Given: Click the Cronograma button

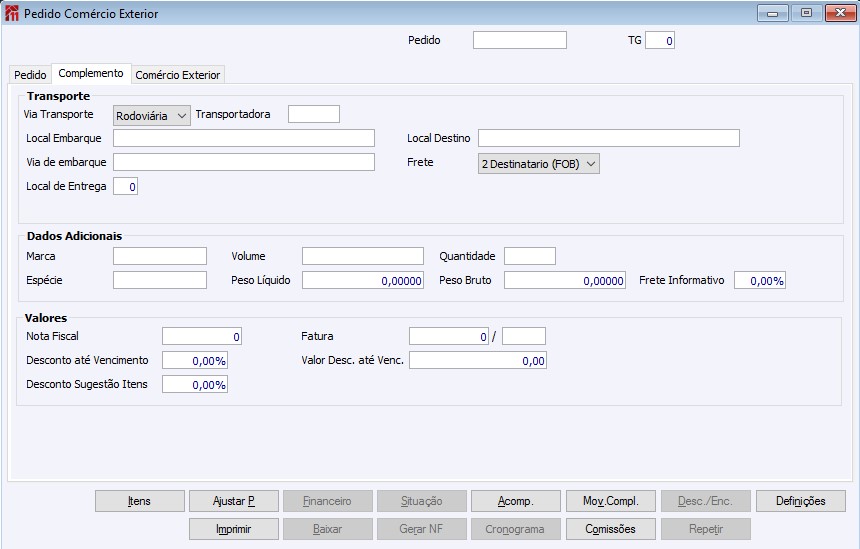Looking at the screenshot, I should coord(516,529).
